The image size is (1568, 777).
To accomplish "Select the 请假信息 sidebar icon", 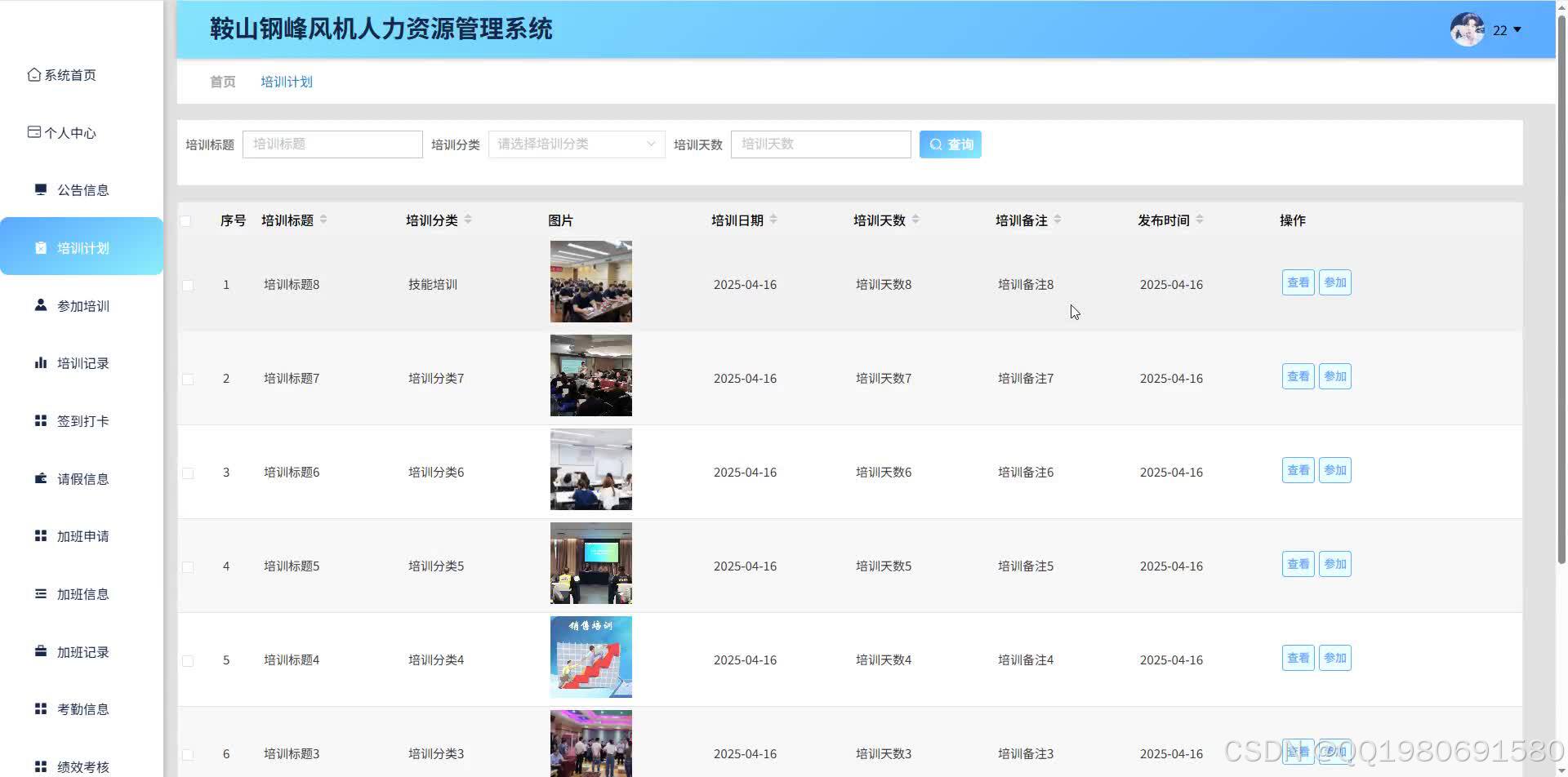I will click(42, 478).
